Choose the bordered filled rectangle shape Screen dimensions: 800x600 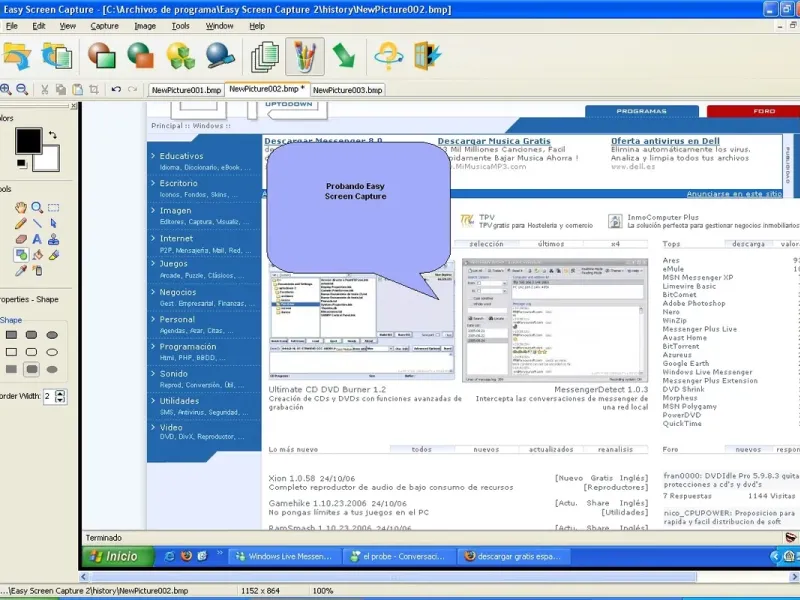pyautogui.click(x=11, y=335)
